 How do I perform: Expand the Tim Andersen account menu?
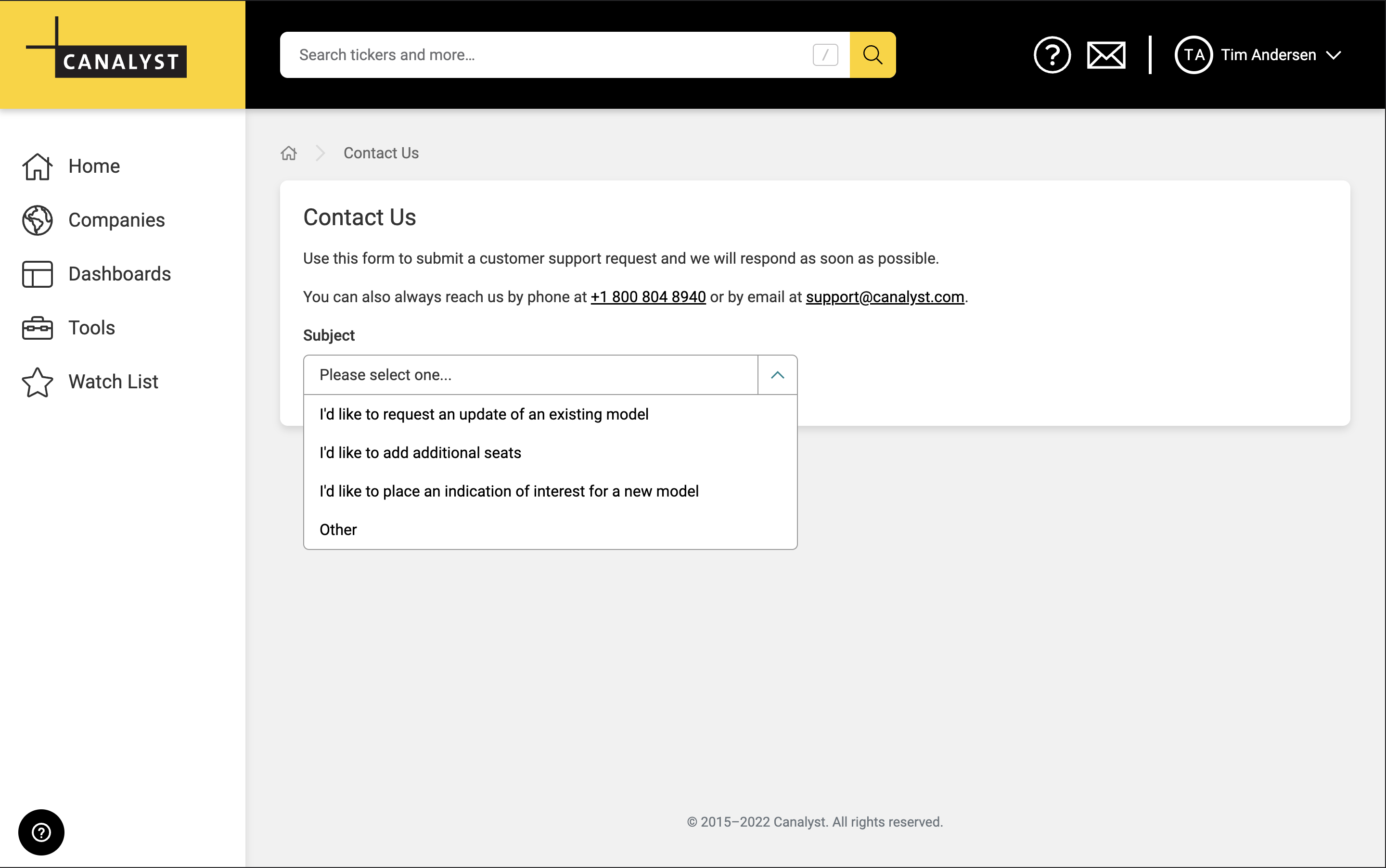pyautogui.click(x=1333, y=55)
